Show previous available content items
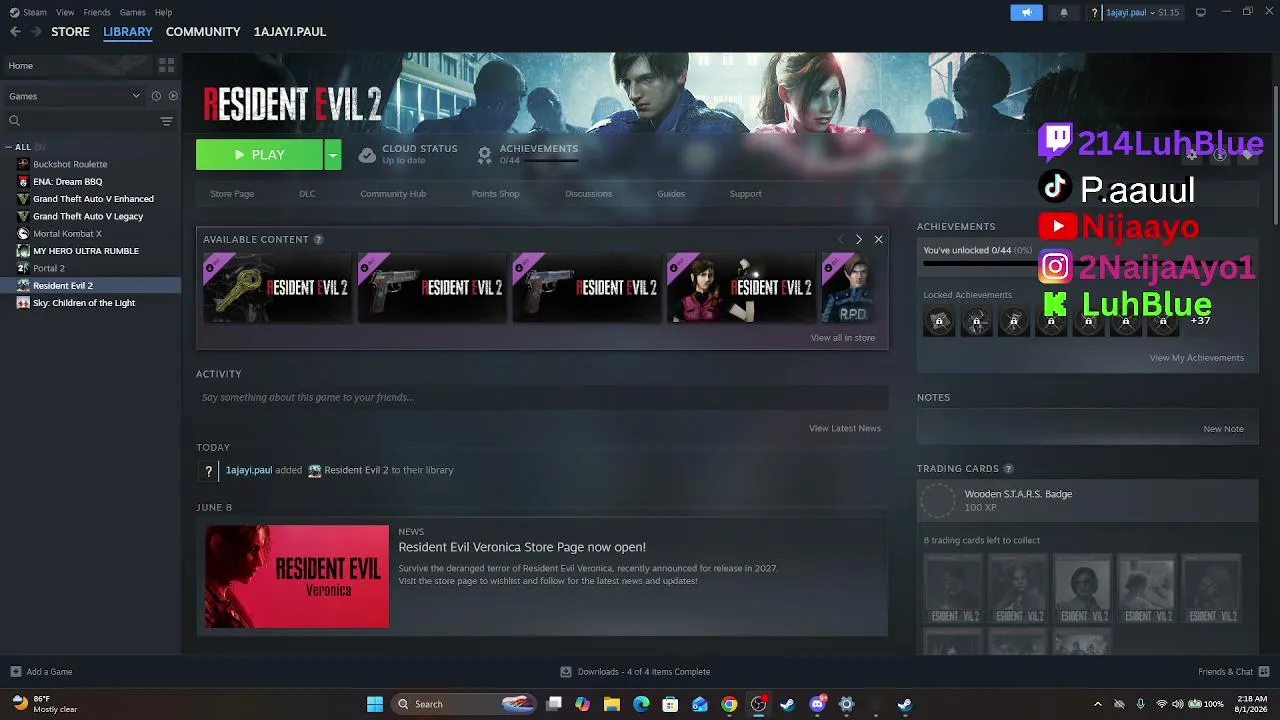 [840, 240]
